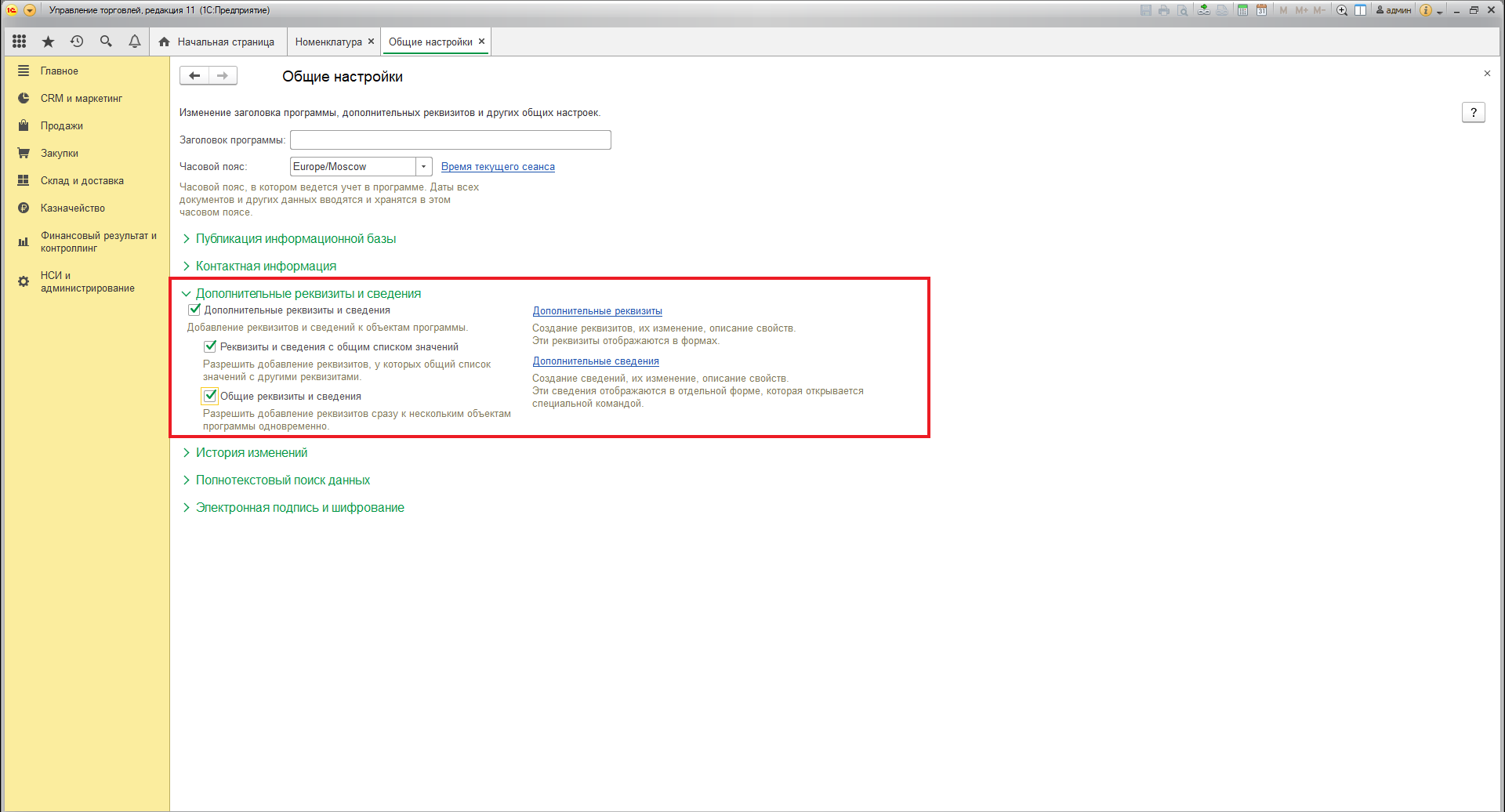Open help with the question mark button

[1473, 113]
